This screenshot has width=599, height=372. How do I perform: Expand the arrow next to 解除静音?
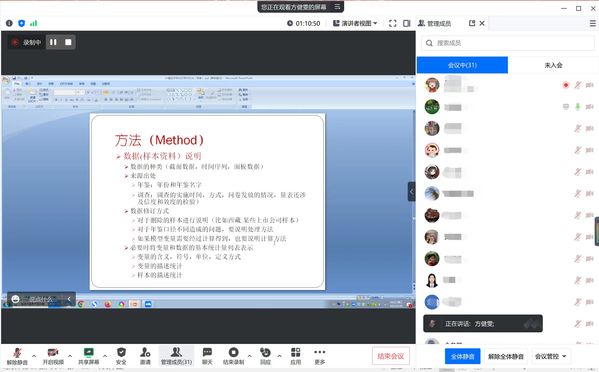[x=34, y=356]
